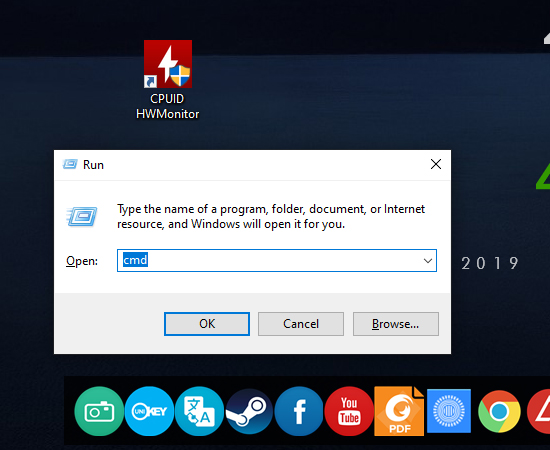Viewport: 550px width, 450px height.
Task: Click the CPUID HWMonitor label text
Action: pyautogui.click(x=167, y=106)
